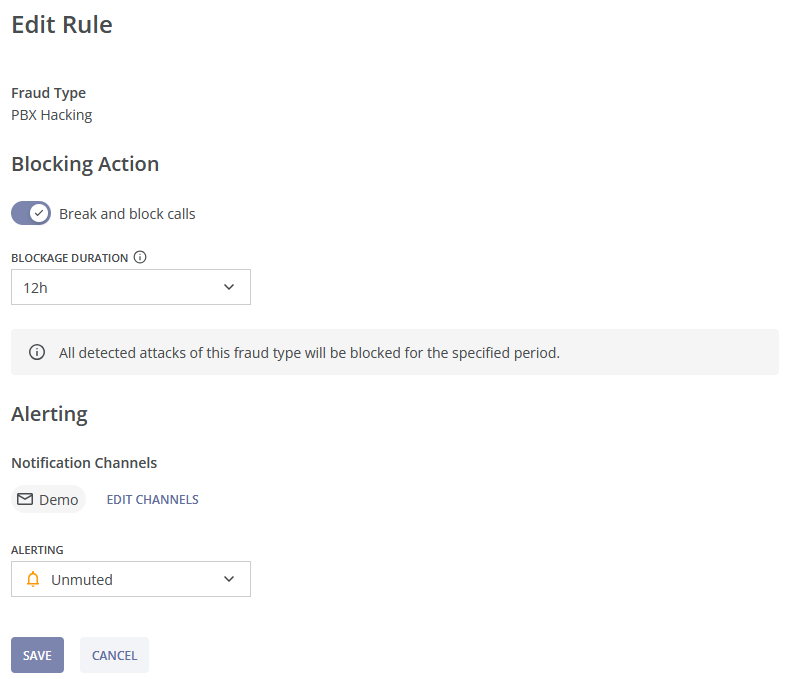Click the 'All detected attacks' notice text
Viewport: 788px width, 679px height.
click(309, 353)
